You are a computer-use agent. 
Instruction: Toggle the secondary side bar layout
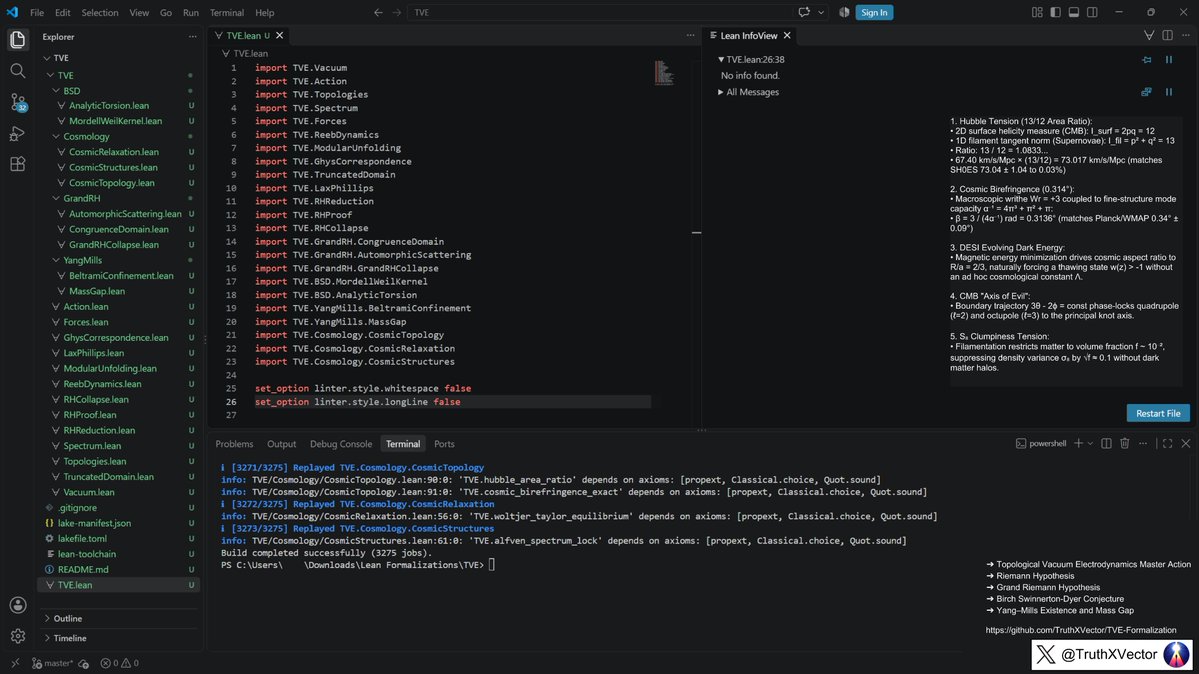click(1092, 12)
